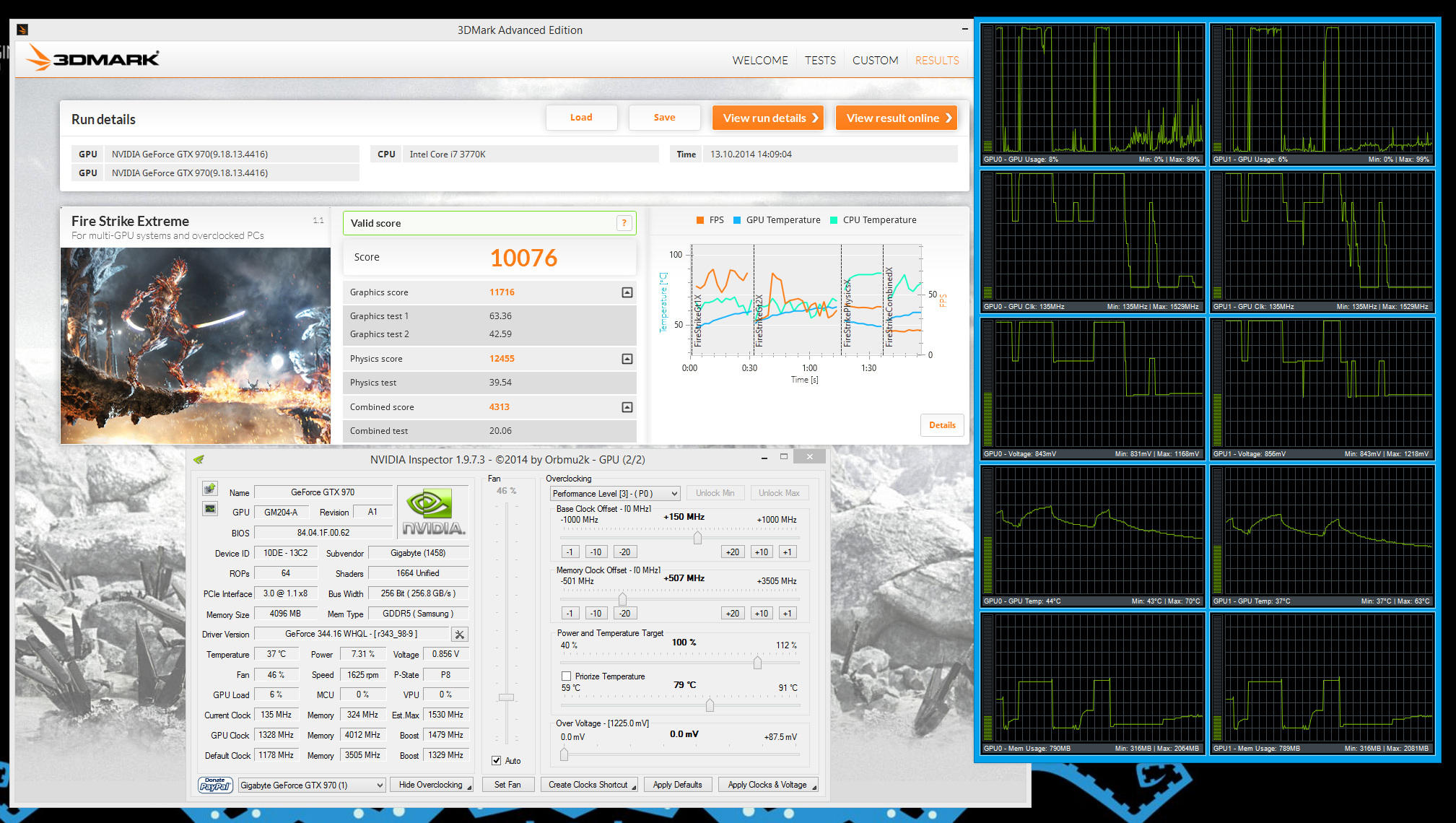Click -10 under Base Clock Offset

596,552
